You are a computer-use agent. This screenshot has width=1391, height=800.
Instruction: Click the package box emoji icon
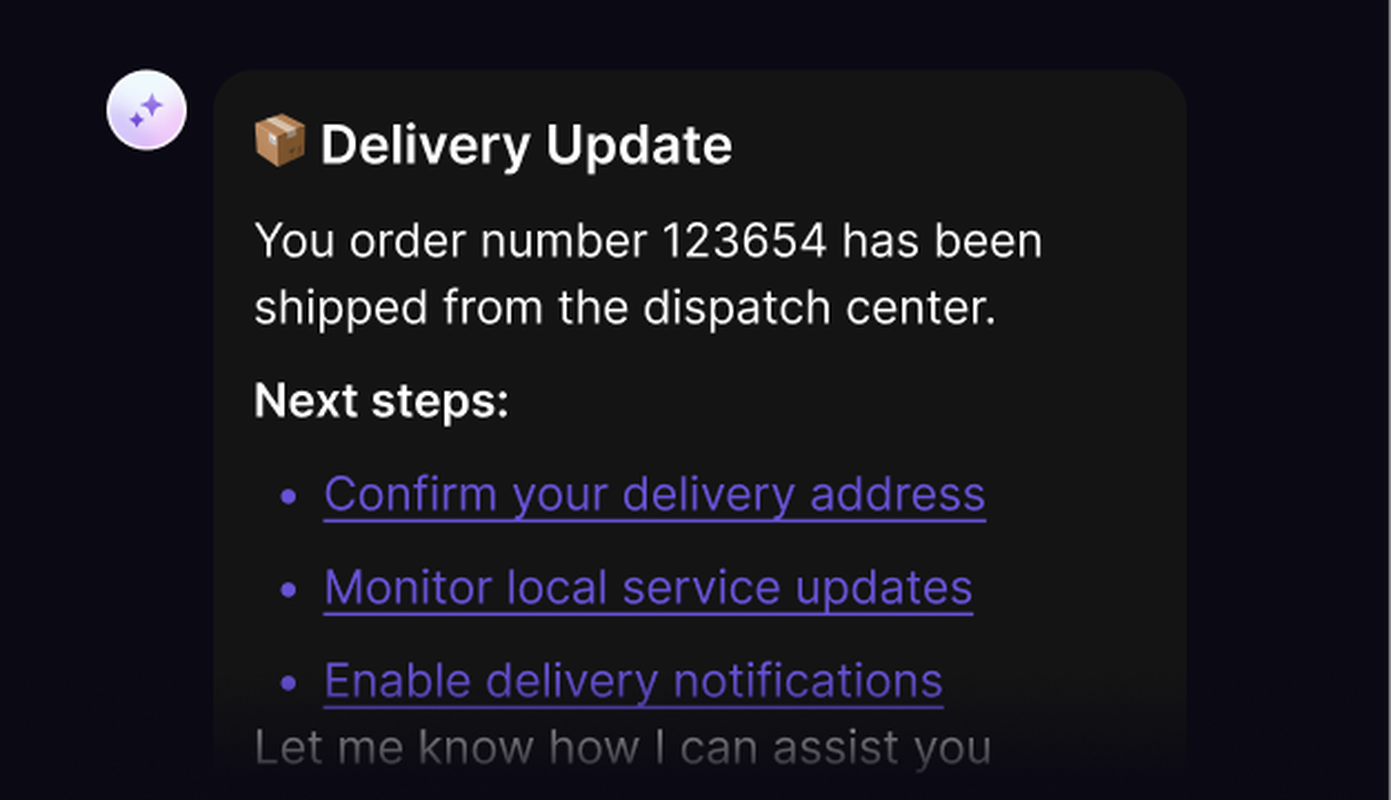point(279,142)
